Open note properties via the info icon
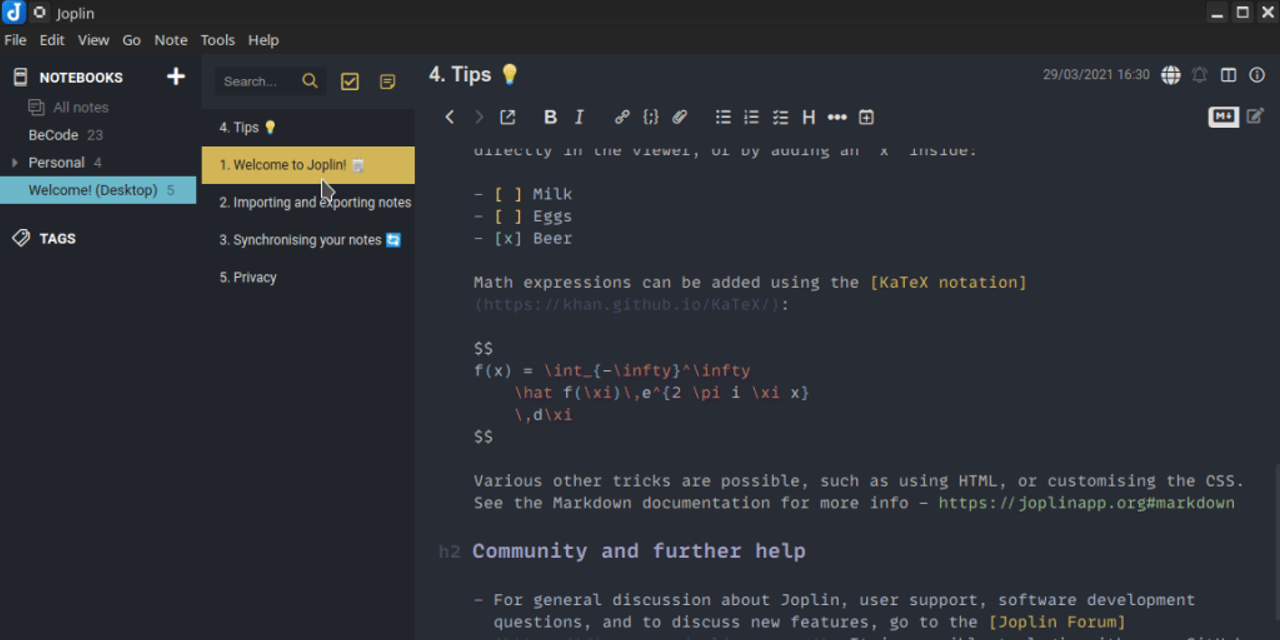The height and width of the screenshot is (640, 1280). click(x=1257, y=75)
